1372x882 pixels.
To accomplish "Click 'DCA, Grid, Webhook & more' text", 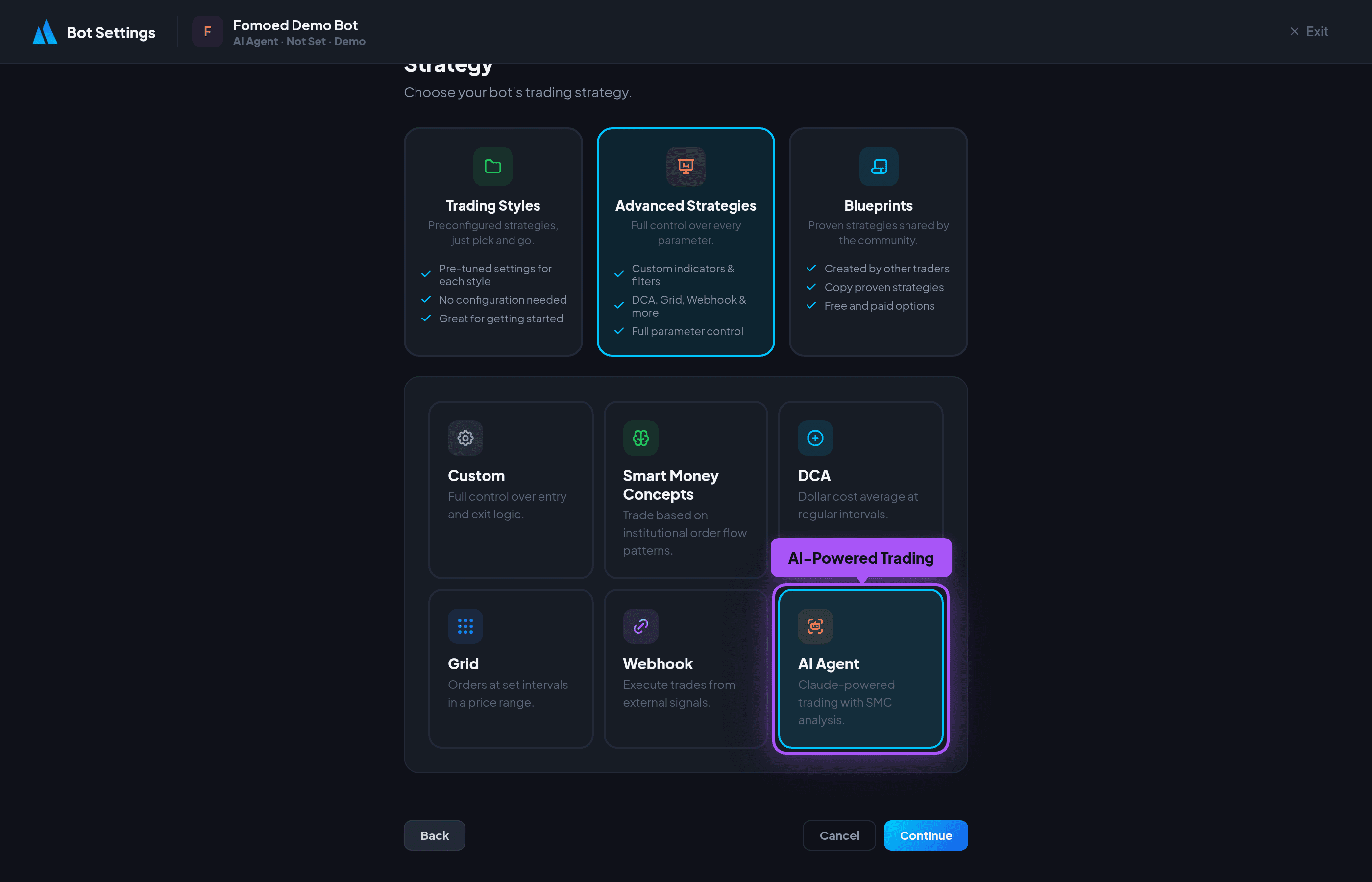I will 689,306.
